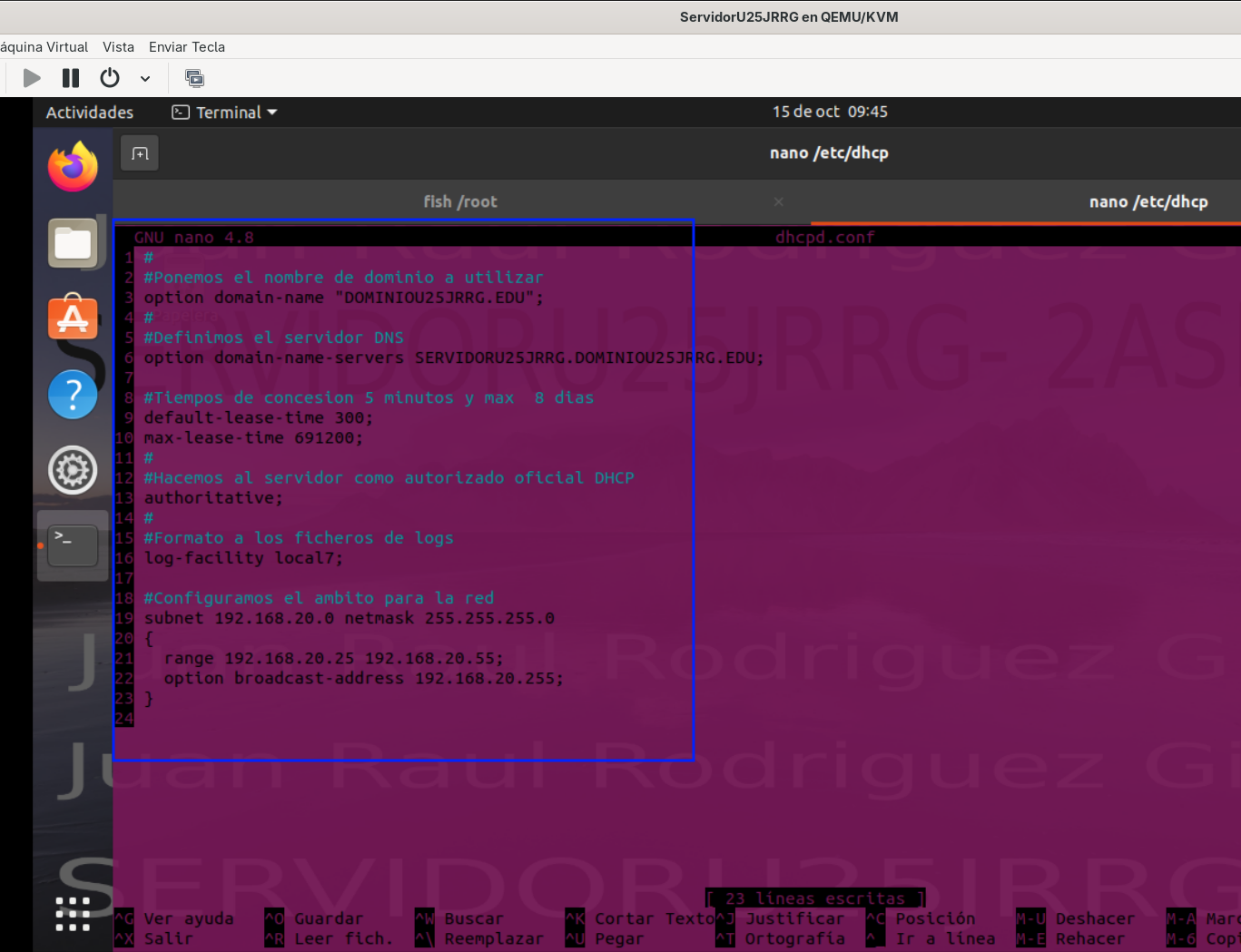Click the power off icon
This screenshot has width=1241, height=952.
tap(110, 78)
